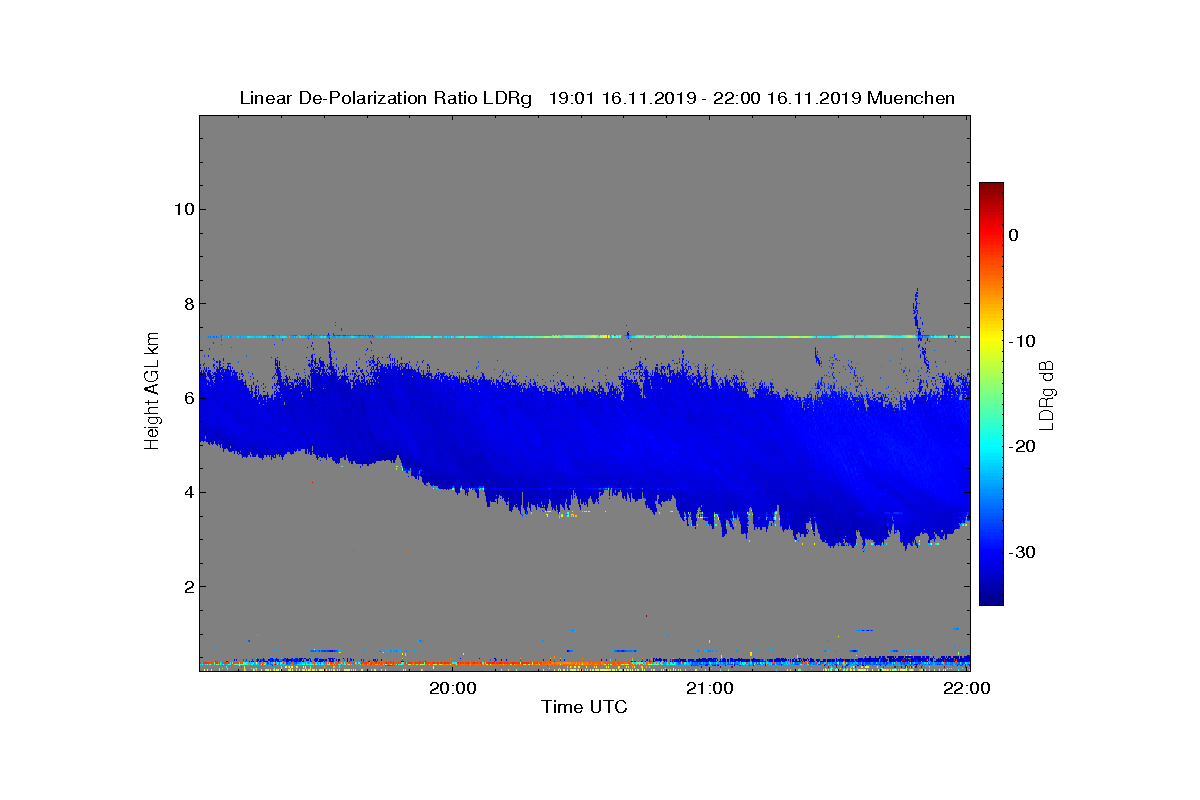The width and height of the screenshot is (1200, 800).
Task: Click the 'Time UTC' axis title
Action: coord(584,707)
